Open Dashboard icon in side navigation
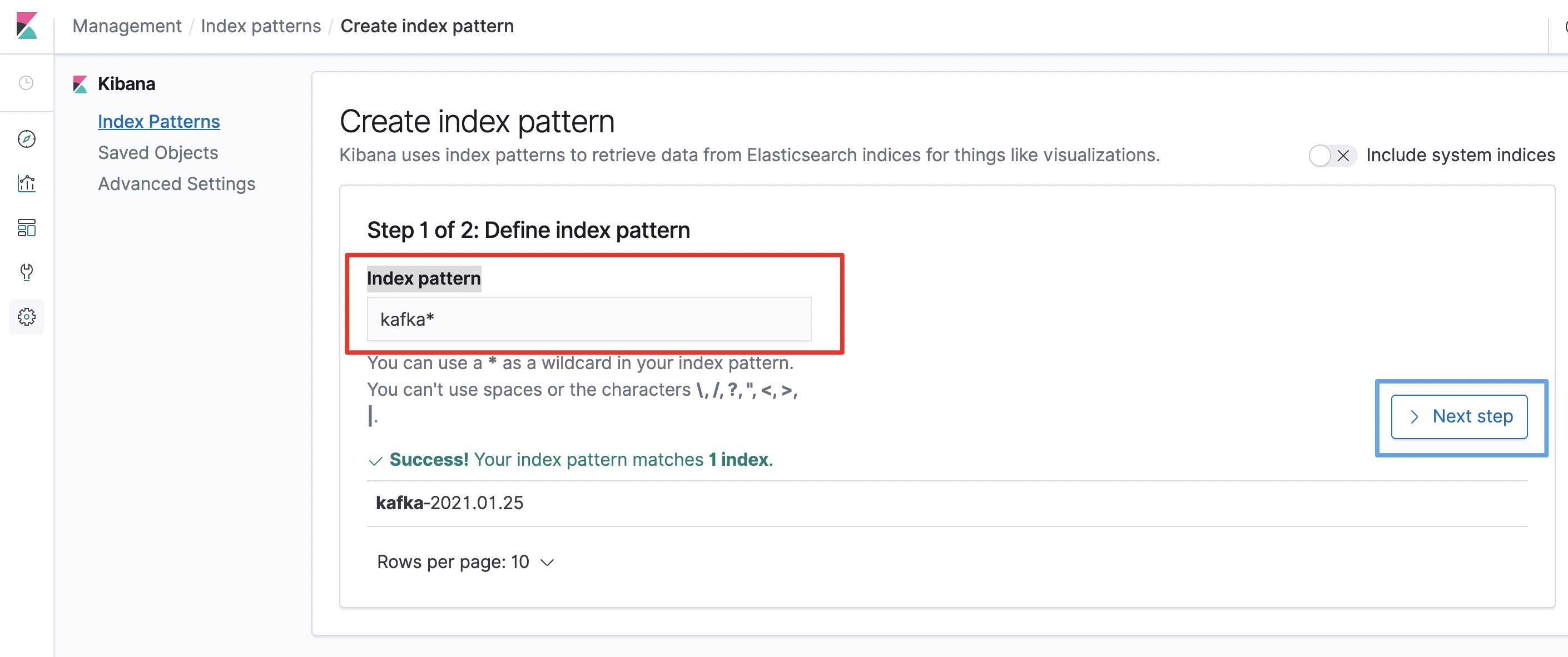The height and width of the screenshot is (657, 1568). pos(26,227)
